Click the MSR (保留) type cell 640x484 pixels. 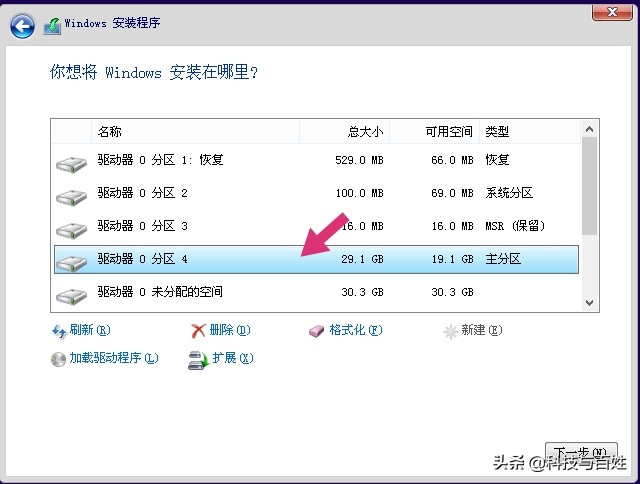pos(515,226)
